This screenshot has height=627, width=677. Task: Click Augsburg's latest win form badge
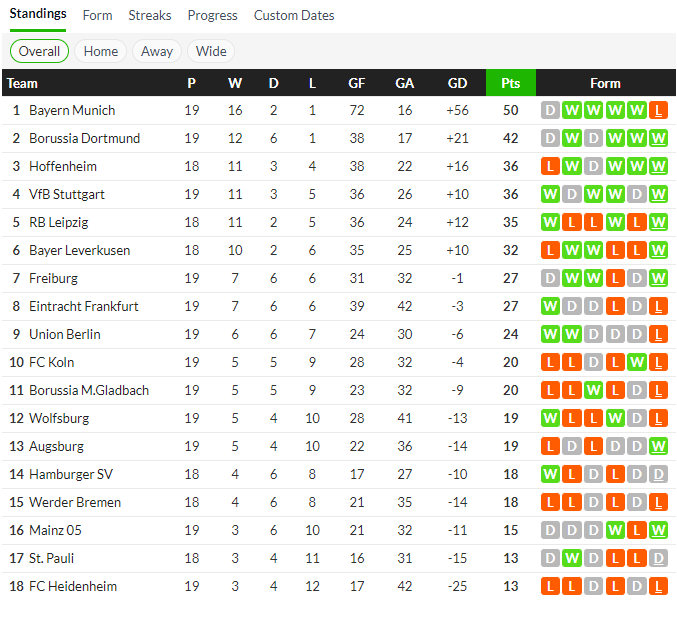(658, 446)
